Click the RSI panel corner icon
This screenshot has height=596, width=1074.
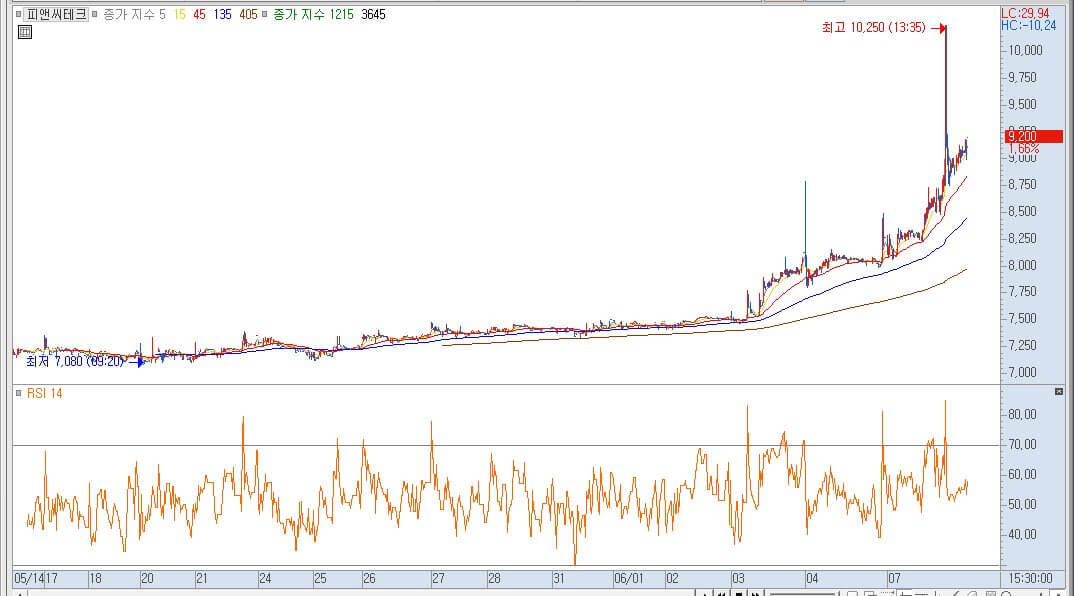[1059, 392]
